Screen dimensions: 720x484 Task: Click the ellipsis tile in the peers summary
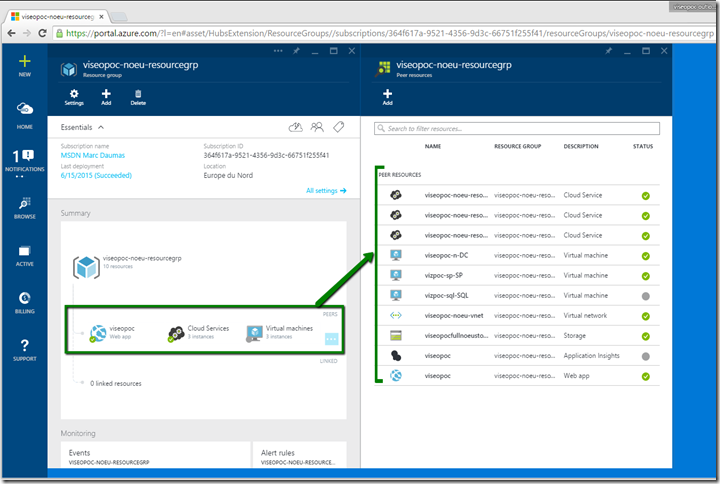click(332, 339)
